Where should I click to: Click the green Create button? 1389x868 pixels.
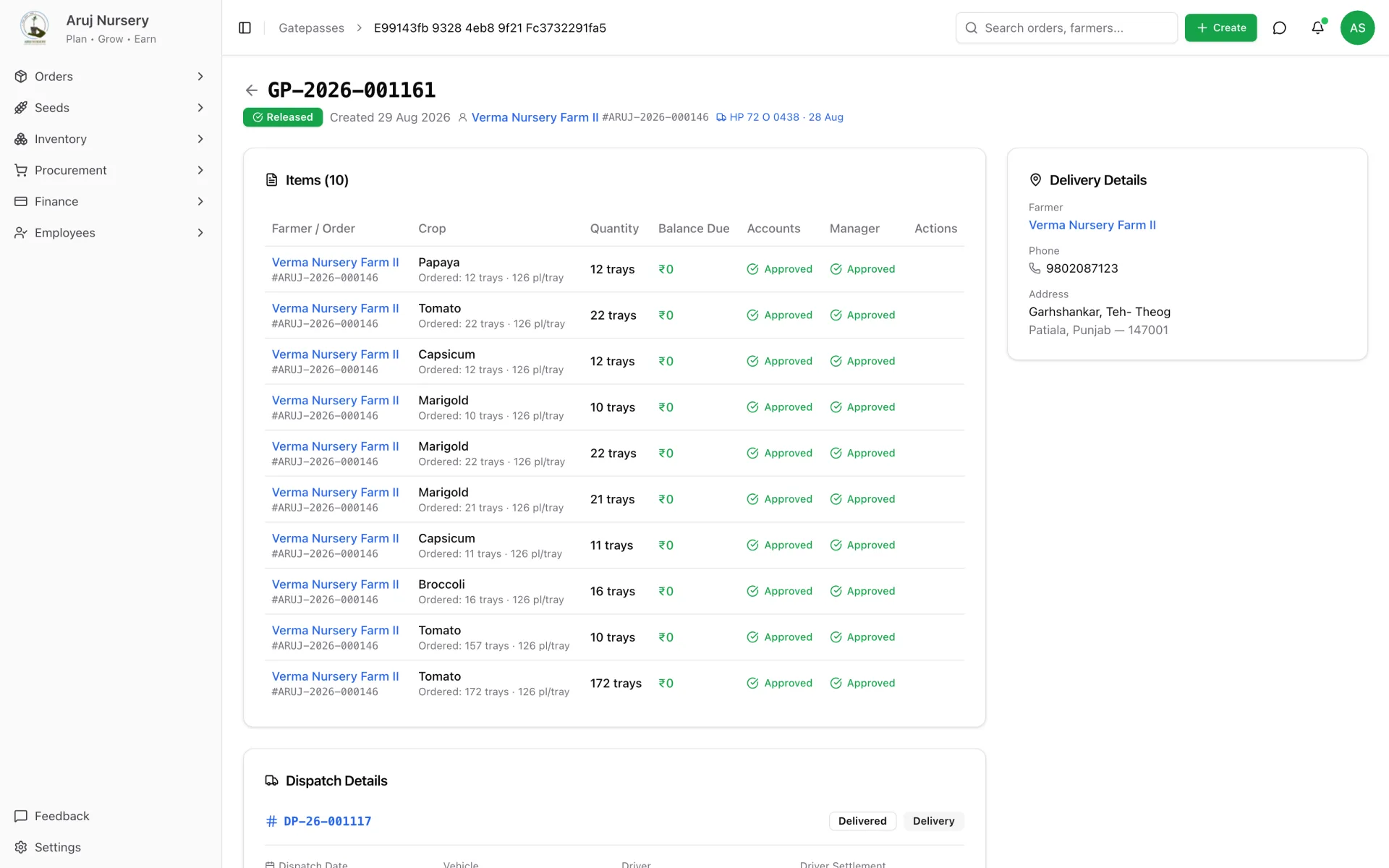(x=1220, y=27)
